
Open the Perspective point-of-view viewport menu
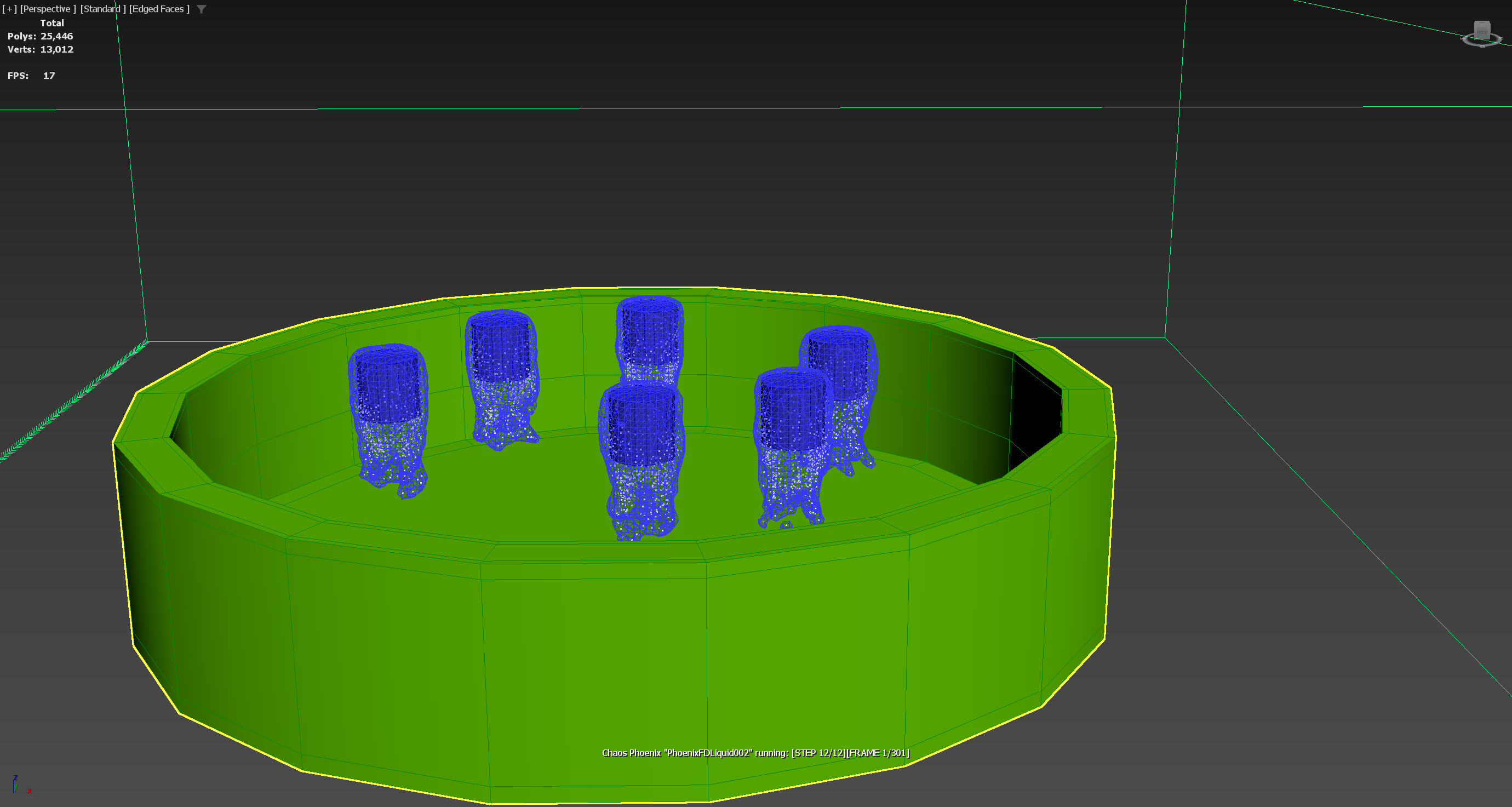pos(47,9)
